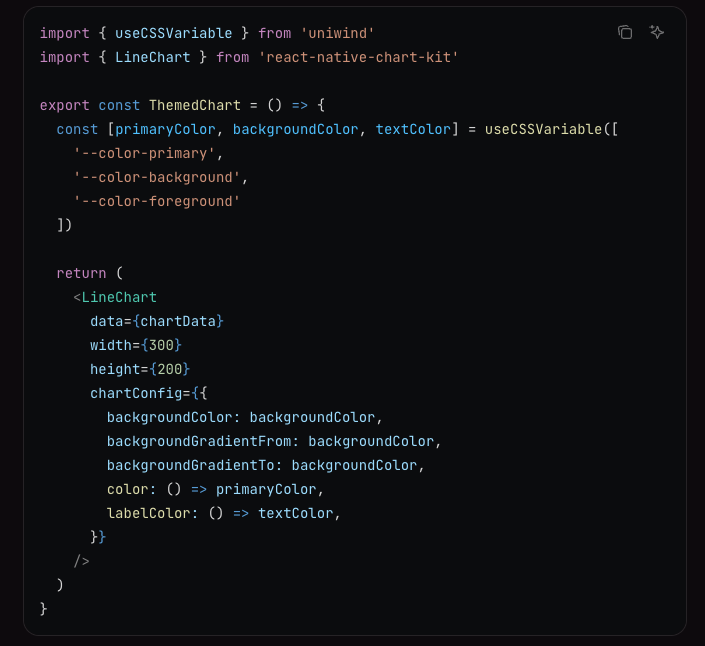Click LineChart in the import statement
The height and width of the screenshot is (646, 705).
point(152,57)
